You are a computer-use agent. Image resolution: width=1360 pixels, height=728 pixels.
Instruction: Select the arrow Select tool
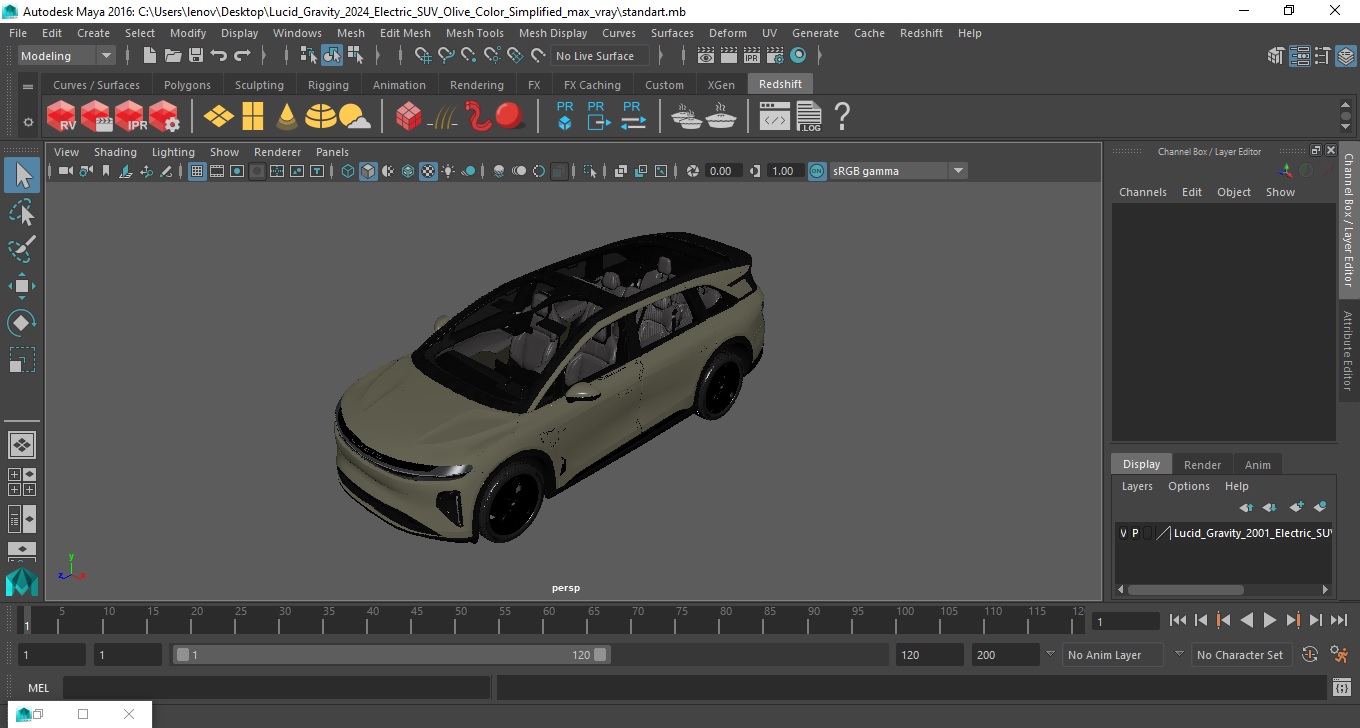pyautogui.click(x=22, y=176)
